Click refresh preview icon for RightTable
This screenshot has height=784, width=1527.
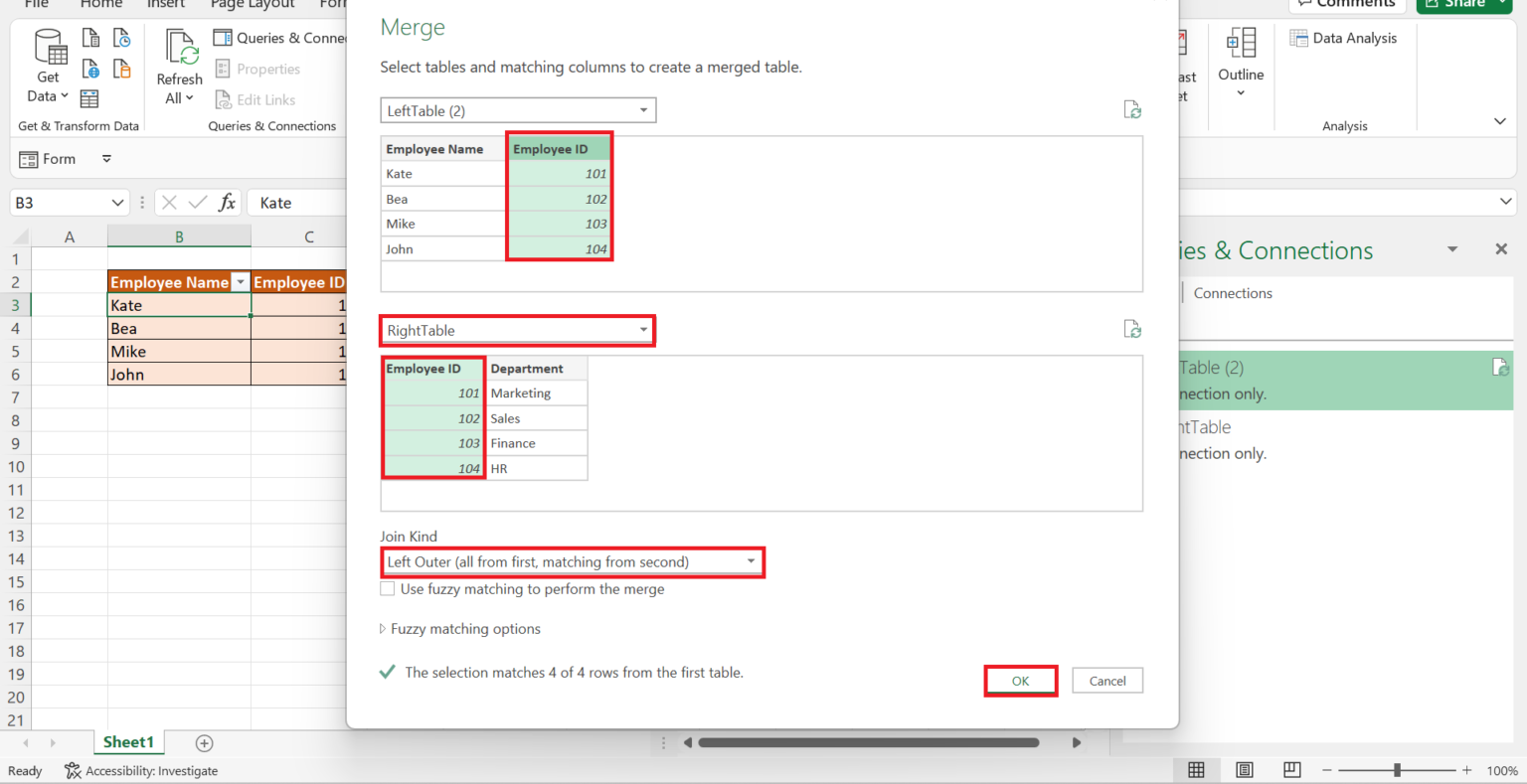click(1131, 330)
